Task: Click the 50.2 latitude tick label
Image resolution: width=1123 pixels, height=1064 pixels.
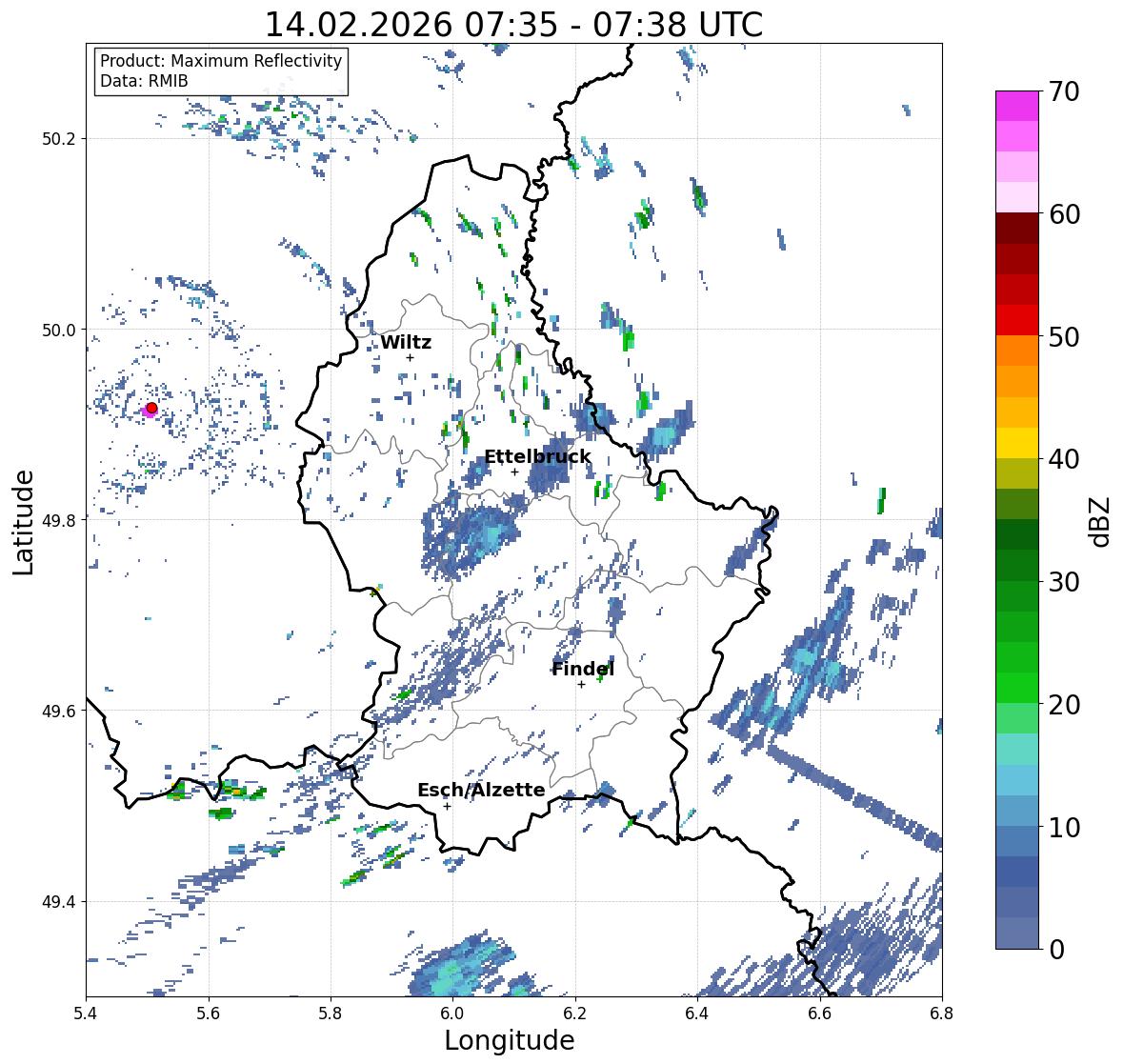Action: [59, 139]
